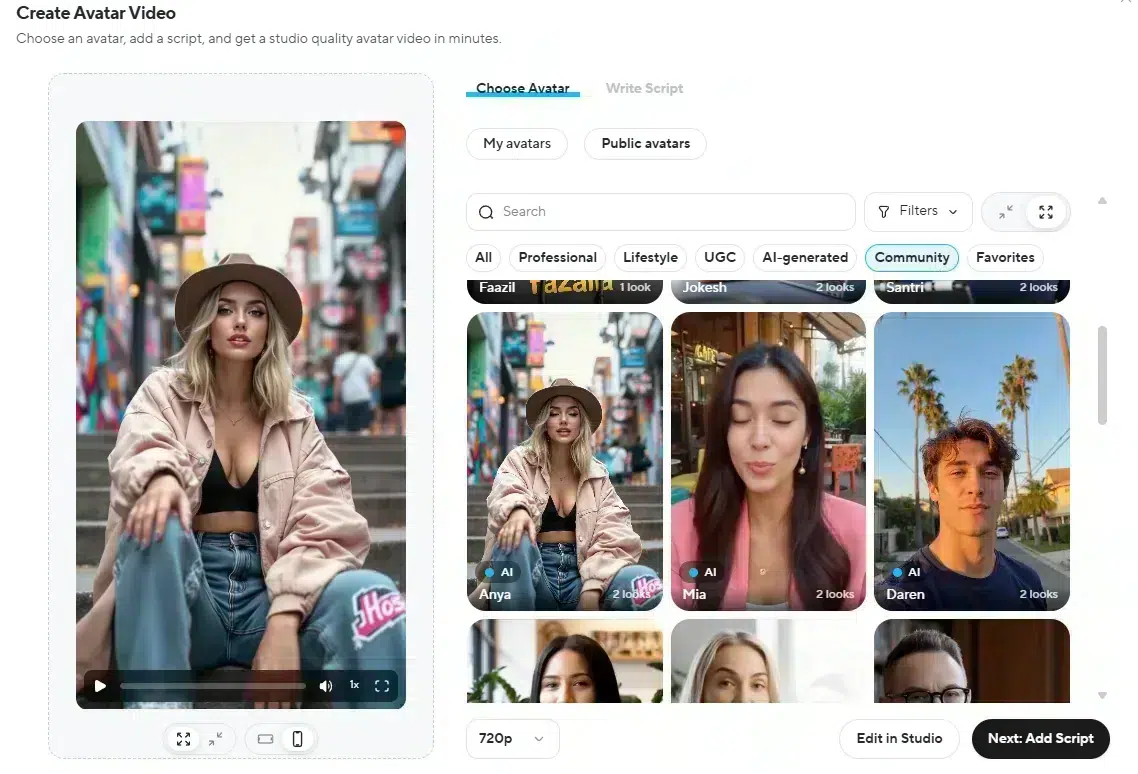This screenshot has height=774, width=1138.
Task: Click the search magnifier icon
Action: pos(486,212)
